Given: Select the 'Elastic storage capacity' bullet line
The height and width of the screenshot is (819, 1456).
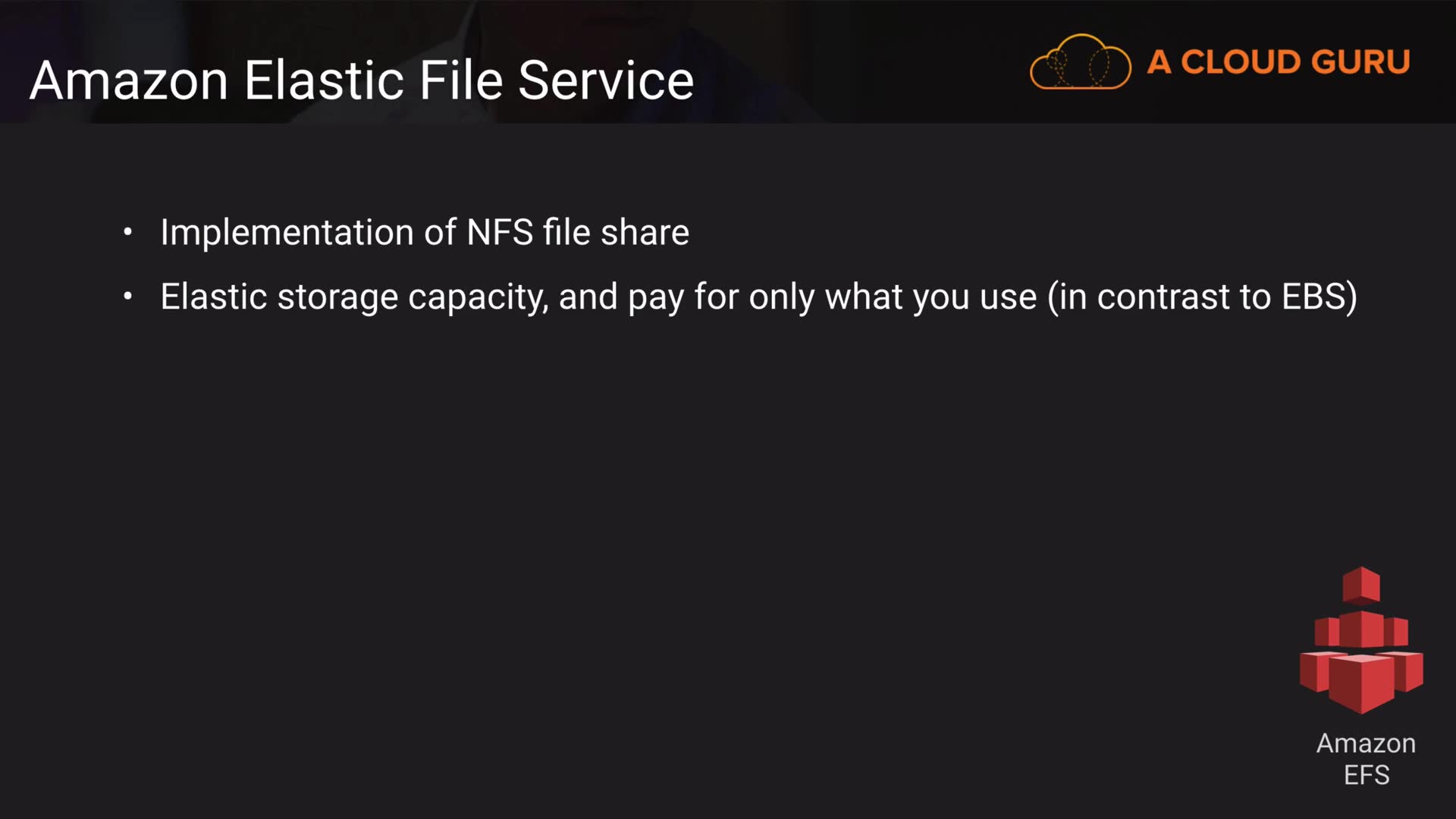Looking at the screenshot, I should (x=758, y=297).
